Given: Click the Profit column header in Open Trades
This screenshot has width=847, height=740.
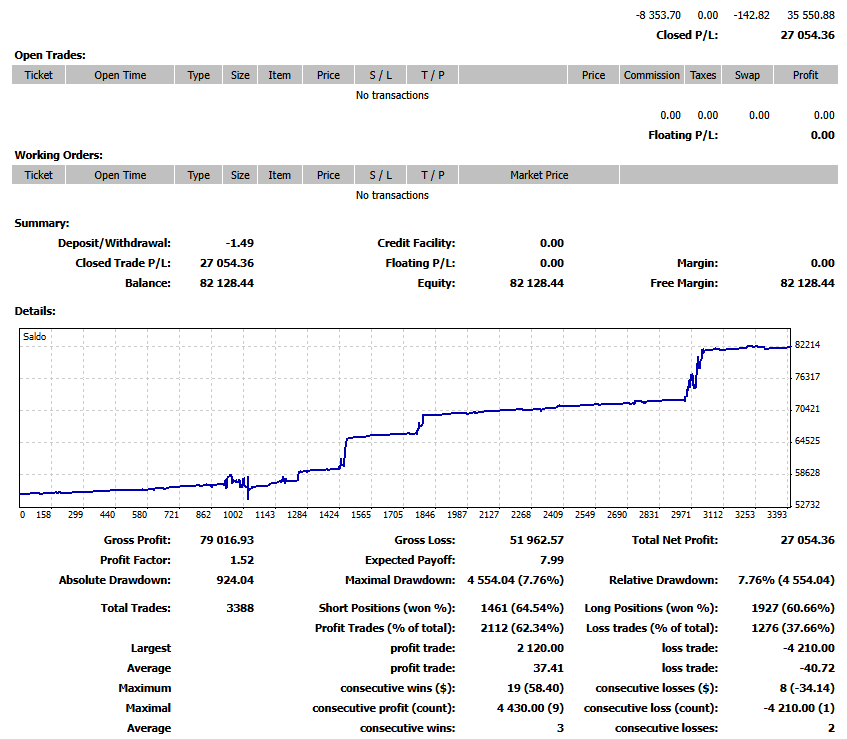Looking at the screenshot, I should 805,75.
